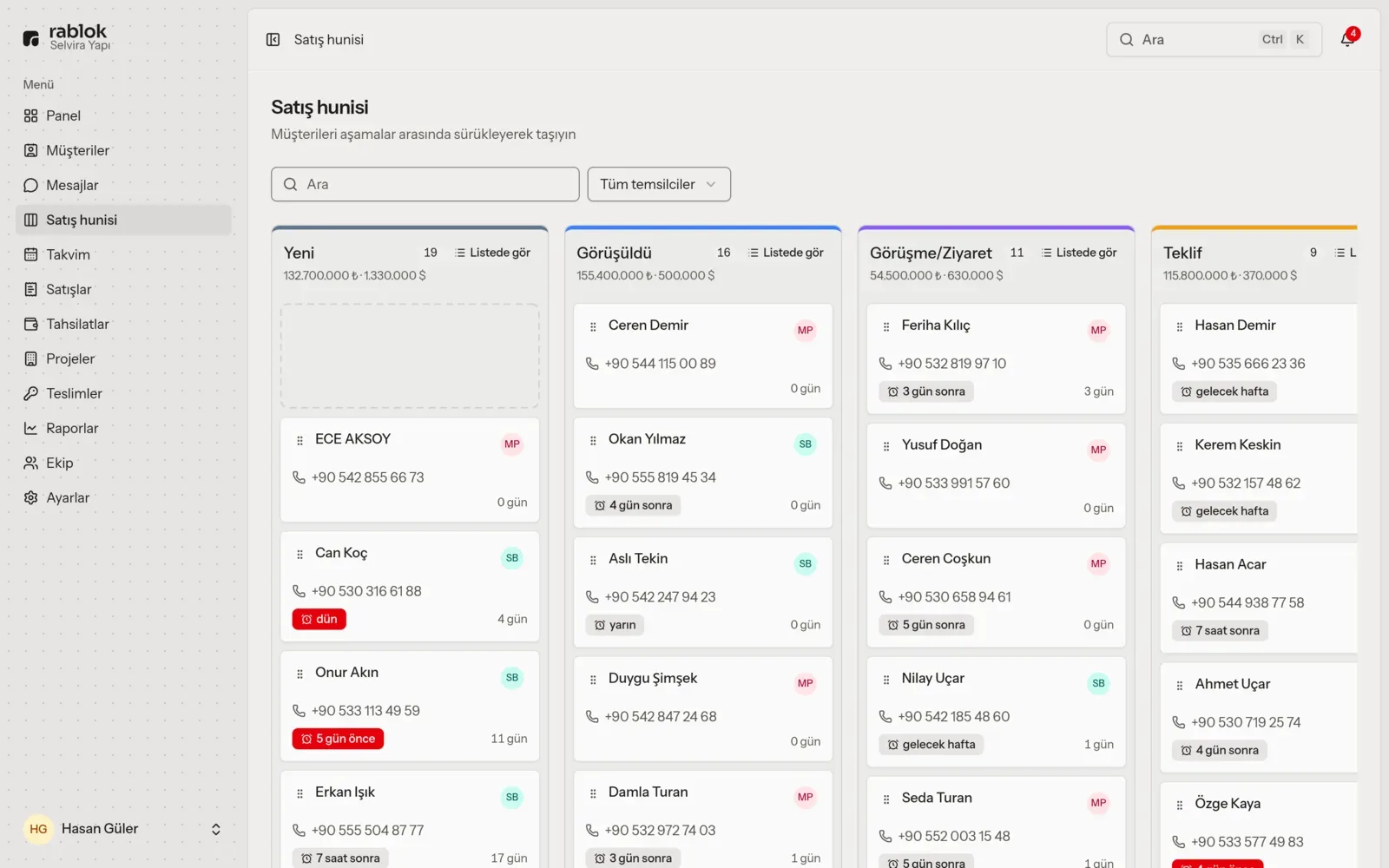Viewport: 1389px width, 868px height.
Task: Click '3 gün sonra' reminder on Feriha Kılıç
Action: point(926,391)
